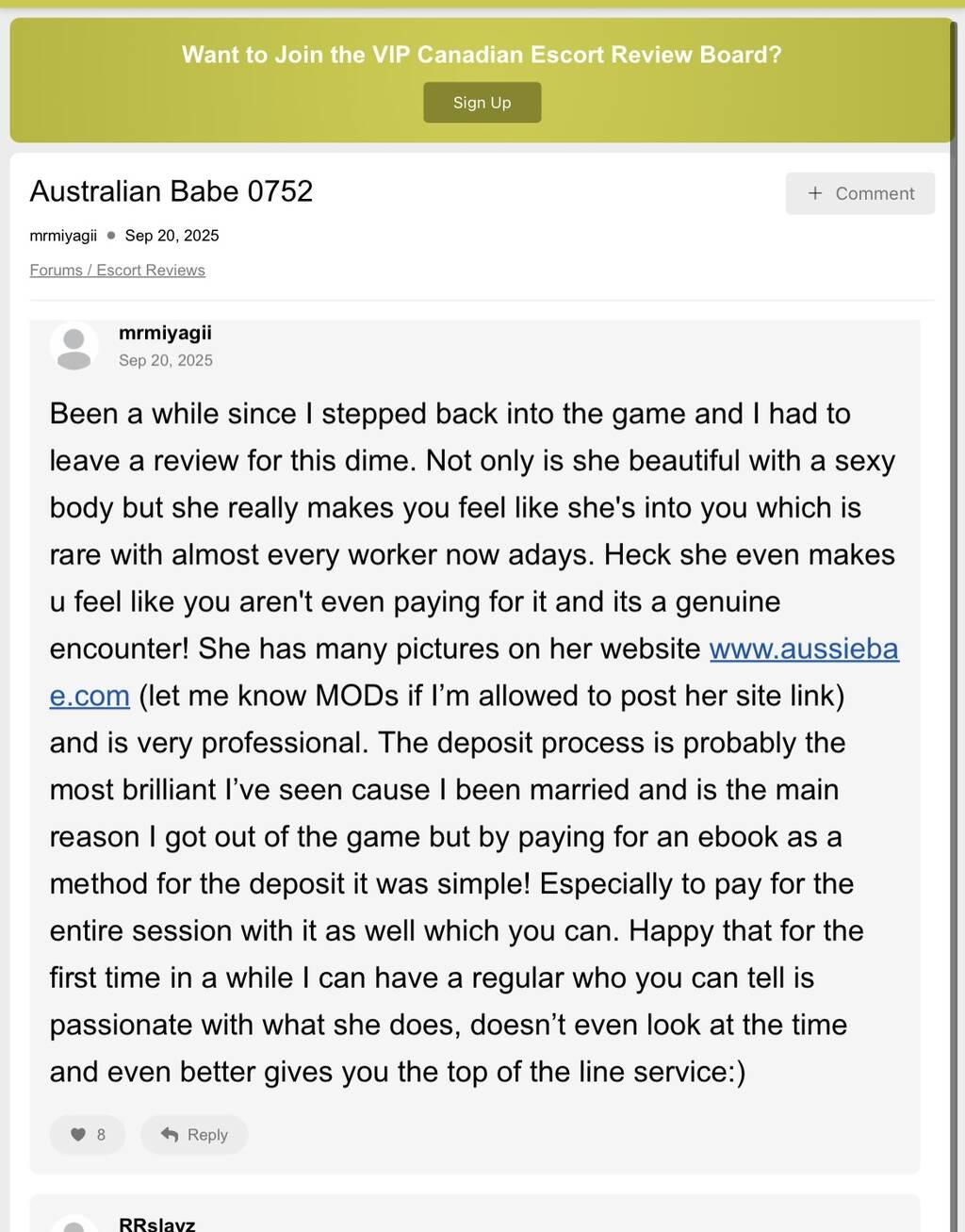Click RRslayz's avatar icon

click(x=74, y=1223)
